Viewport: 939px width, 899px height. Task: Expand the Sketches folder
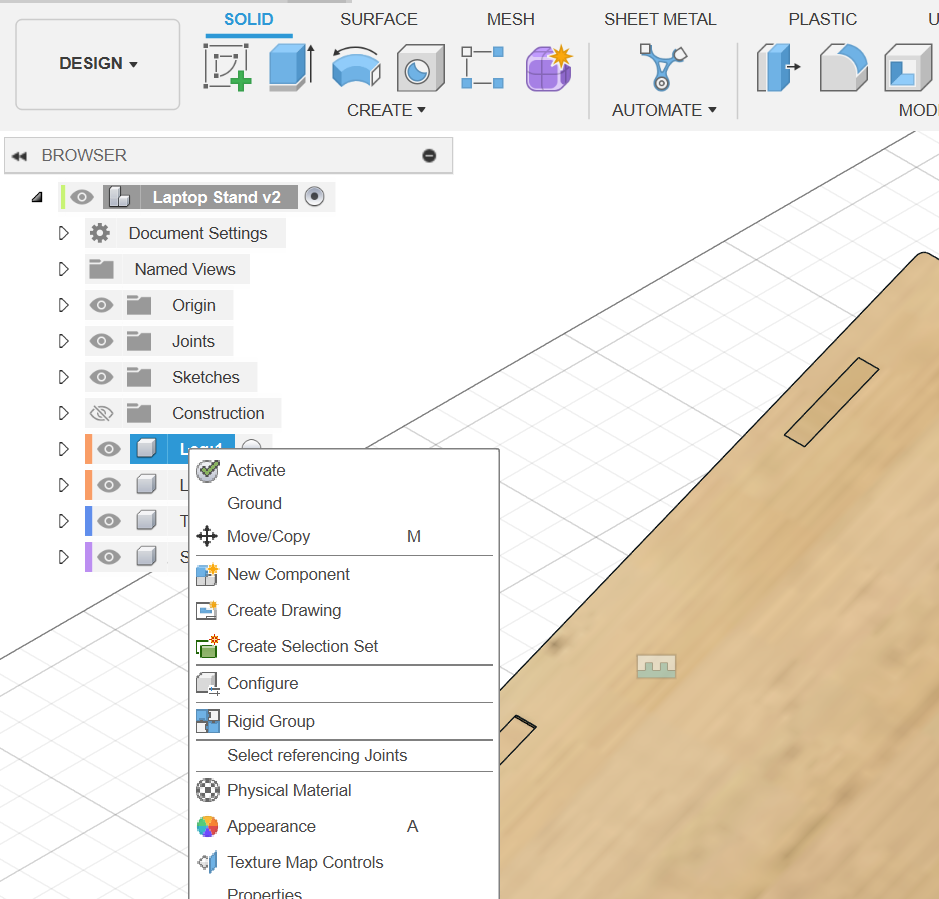[x=63, y=377]
